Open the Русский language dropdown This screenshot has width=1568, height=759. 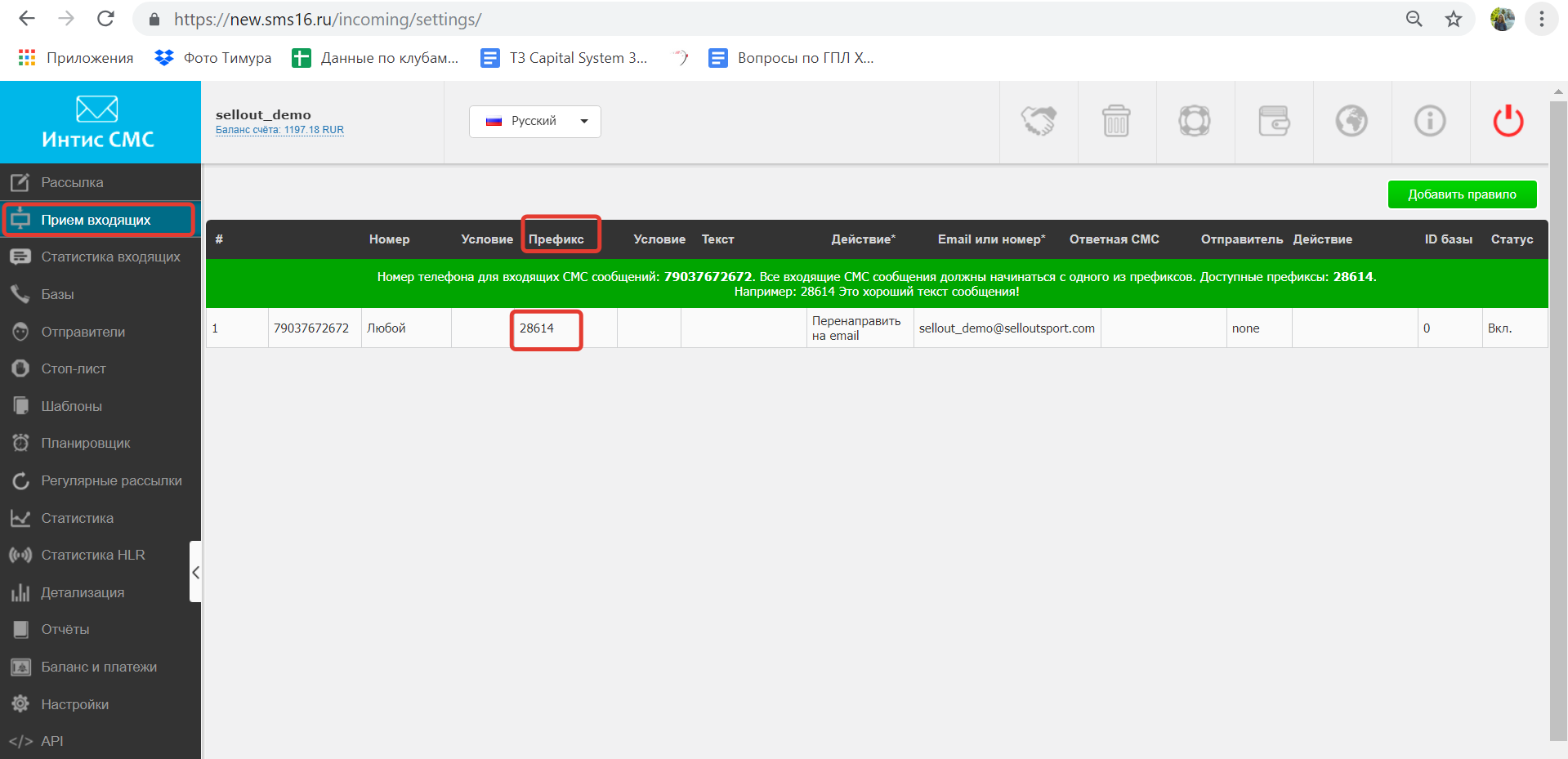tap(535, 122)
